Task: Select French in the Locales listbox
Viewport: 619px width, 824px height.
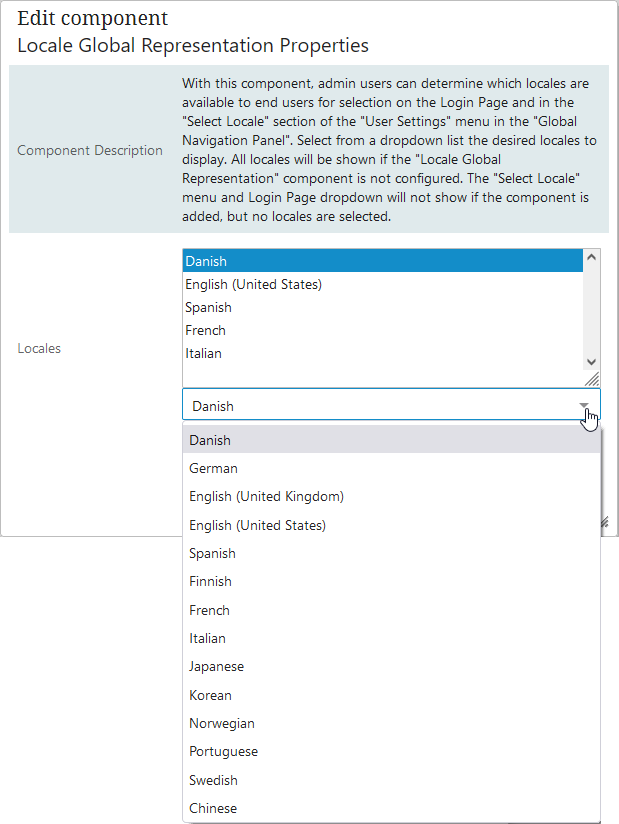Action: point(383,331)
